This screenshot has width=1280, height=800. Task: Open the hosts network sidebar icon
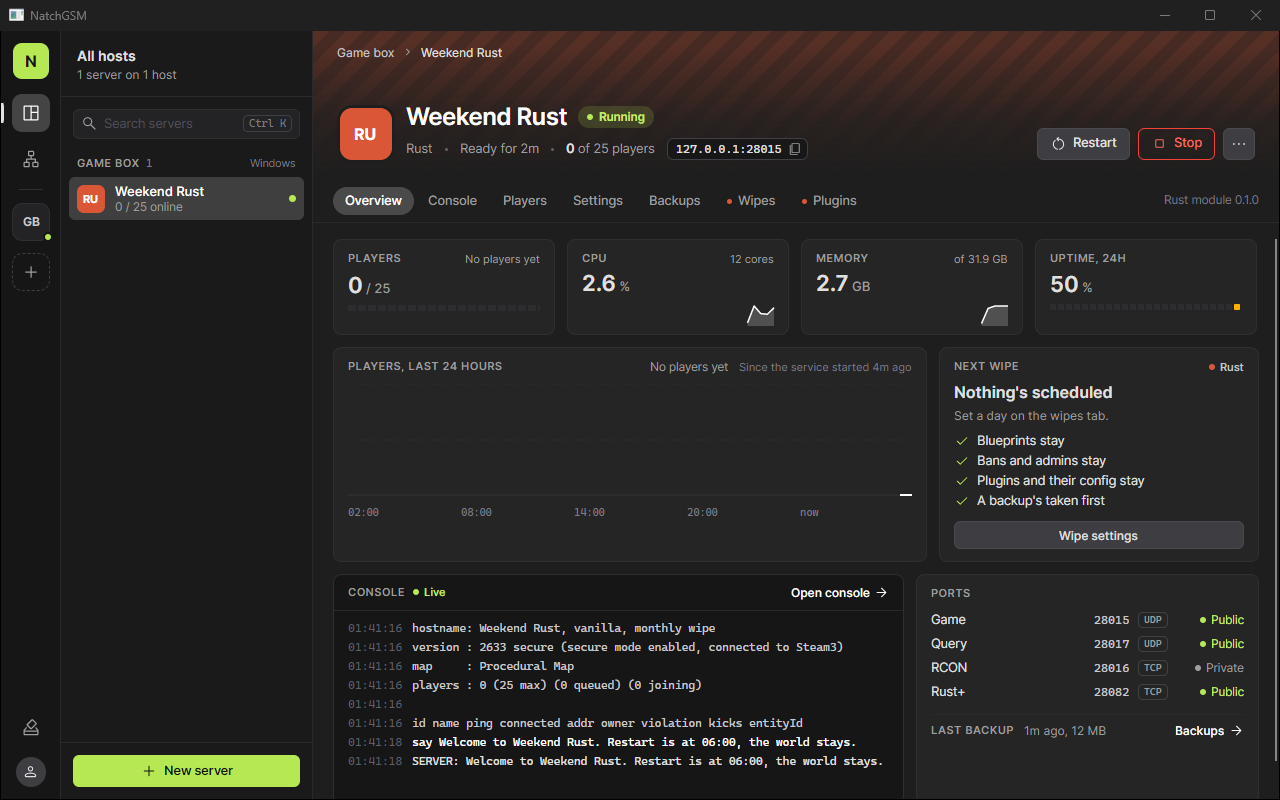pos(31,159)
